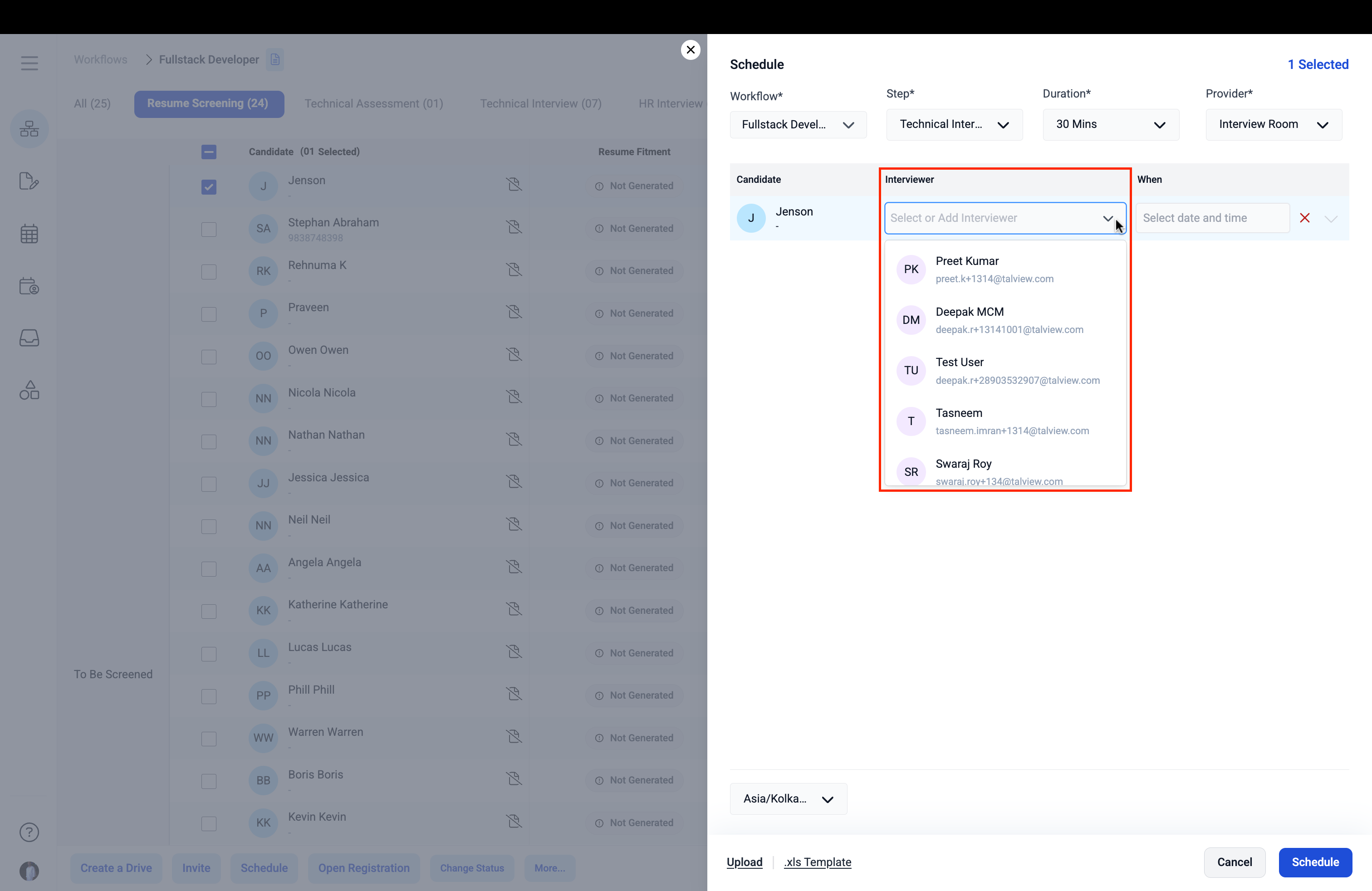Expand the Provider Interview Room dropdown
Screen dimensions: 1372x891
pos(1274,124)
